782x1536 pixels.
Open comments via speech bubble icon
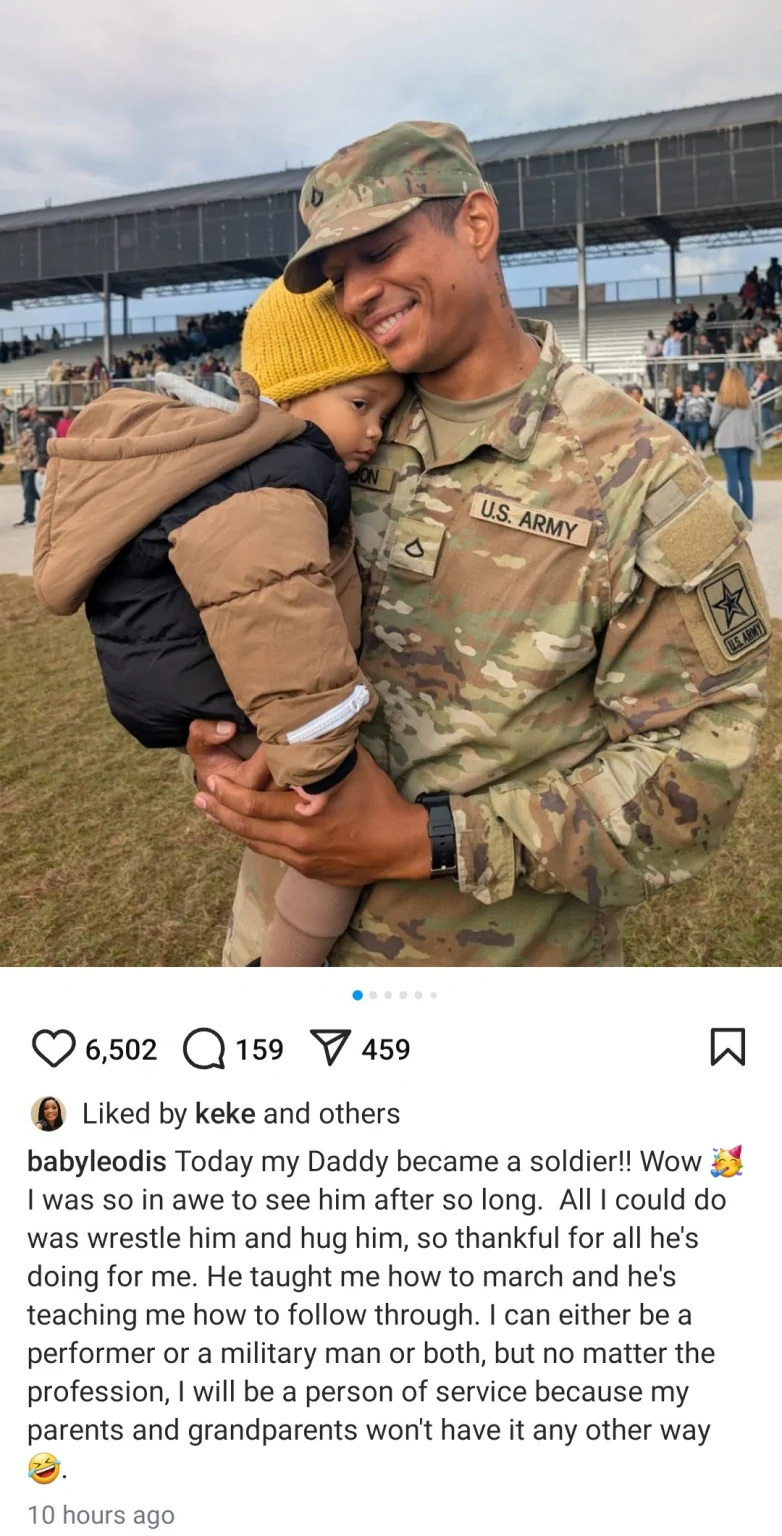pos(204,1048)
